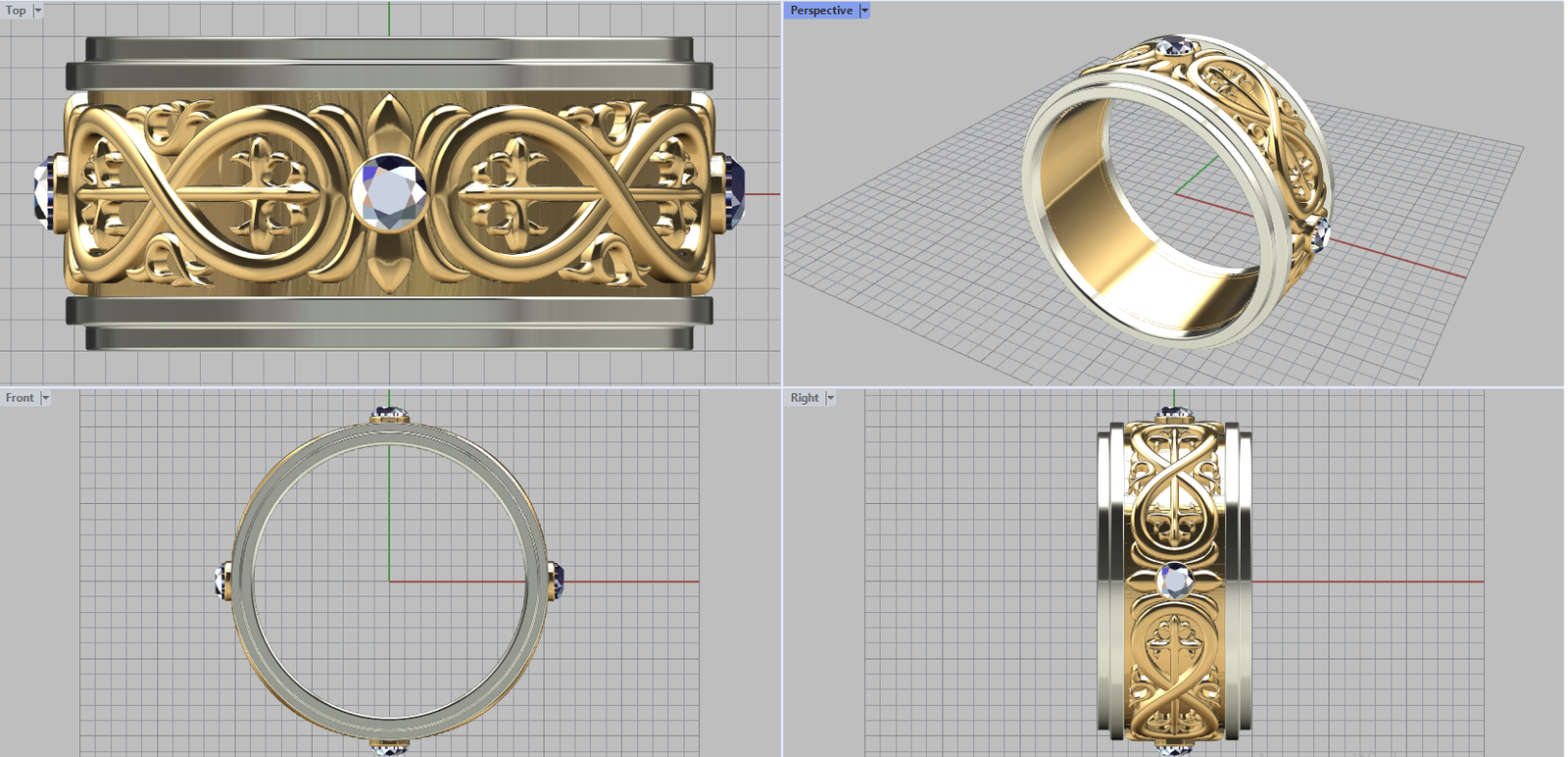This screenshot has height=757, width=1568.
Task: Click the left cross ornament in Top viewport
Action: pos(261,191)
